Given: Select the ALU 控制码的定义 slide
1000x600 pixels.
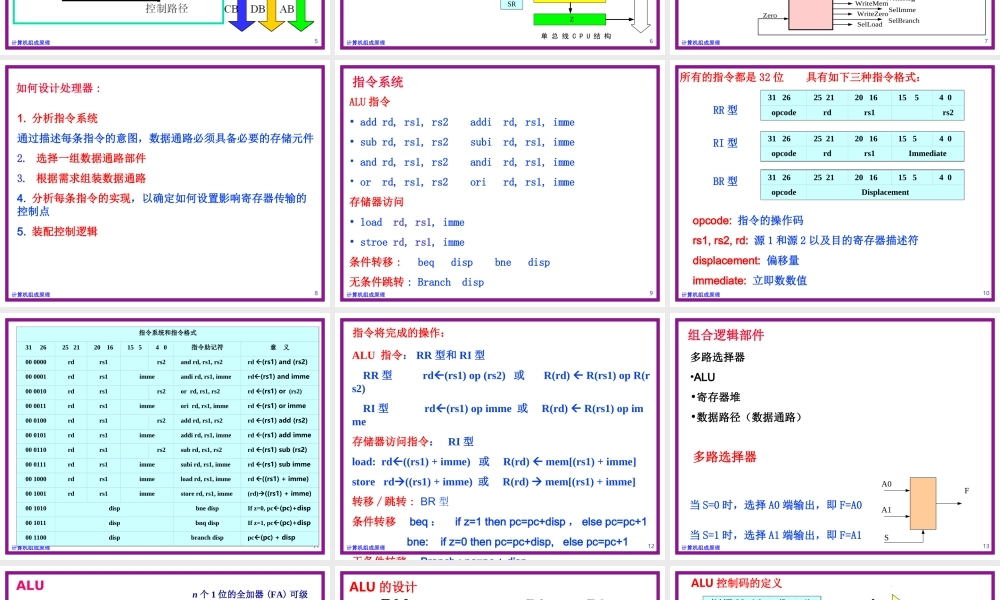Looking at the screenshot, I should [x=835, y=585].
